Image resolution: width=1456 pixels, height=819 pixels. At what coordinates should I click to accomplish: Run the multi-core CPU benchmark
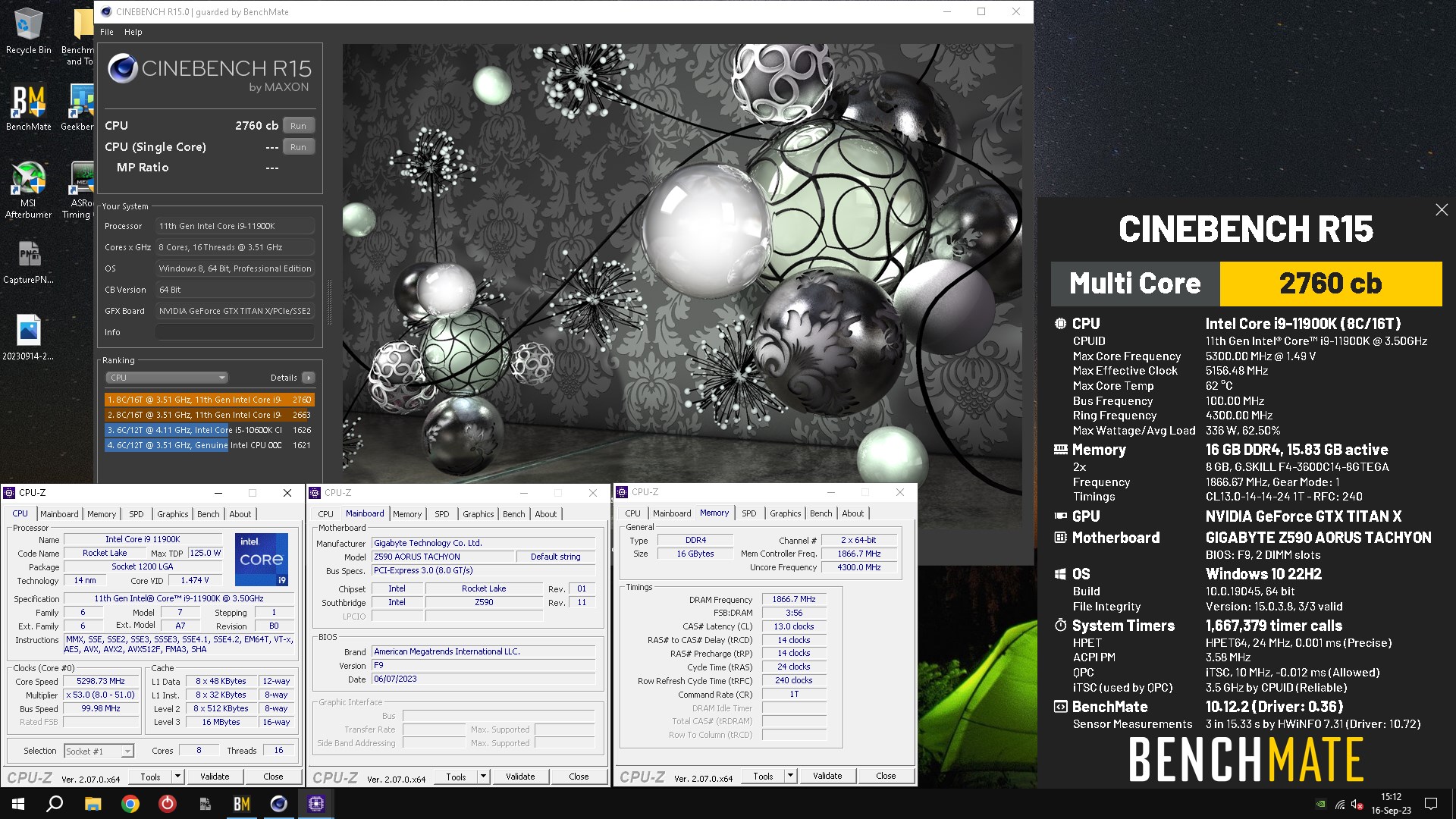(299, 126)
